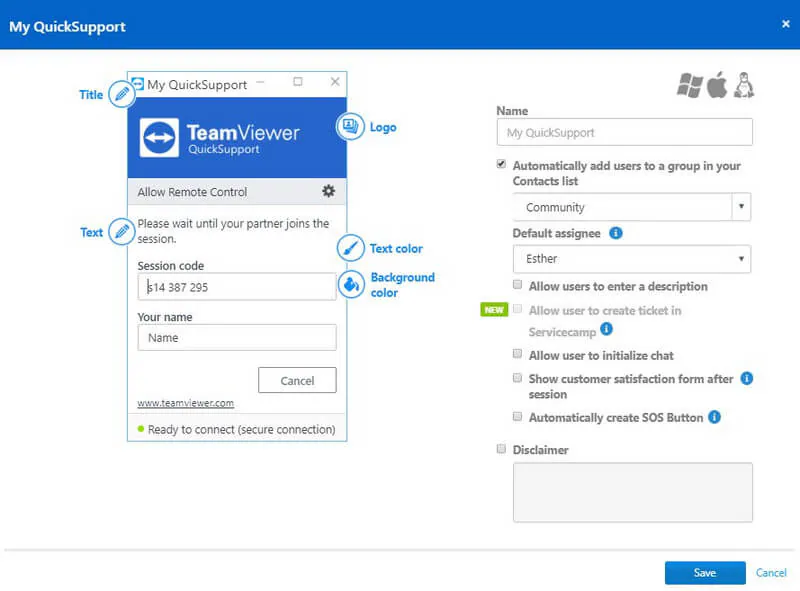
Task: Click the 'Allow Remote Control' heading text
Action: 192,192
